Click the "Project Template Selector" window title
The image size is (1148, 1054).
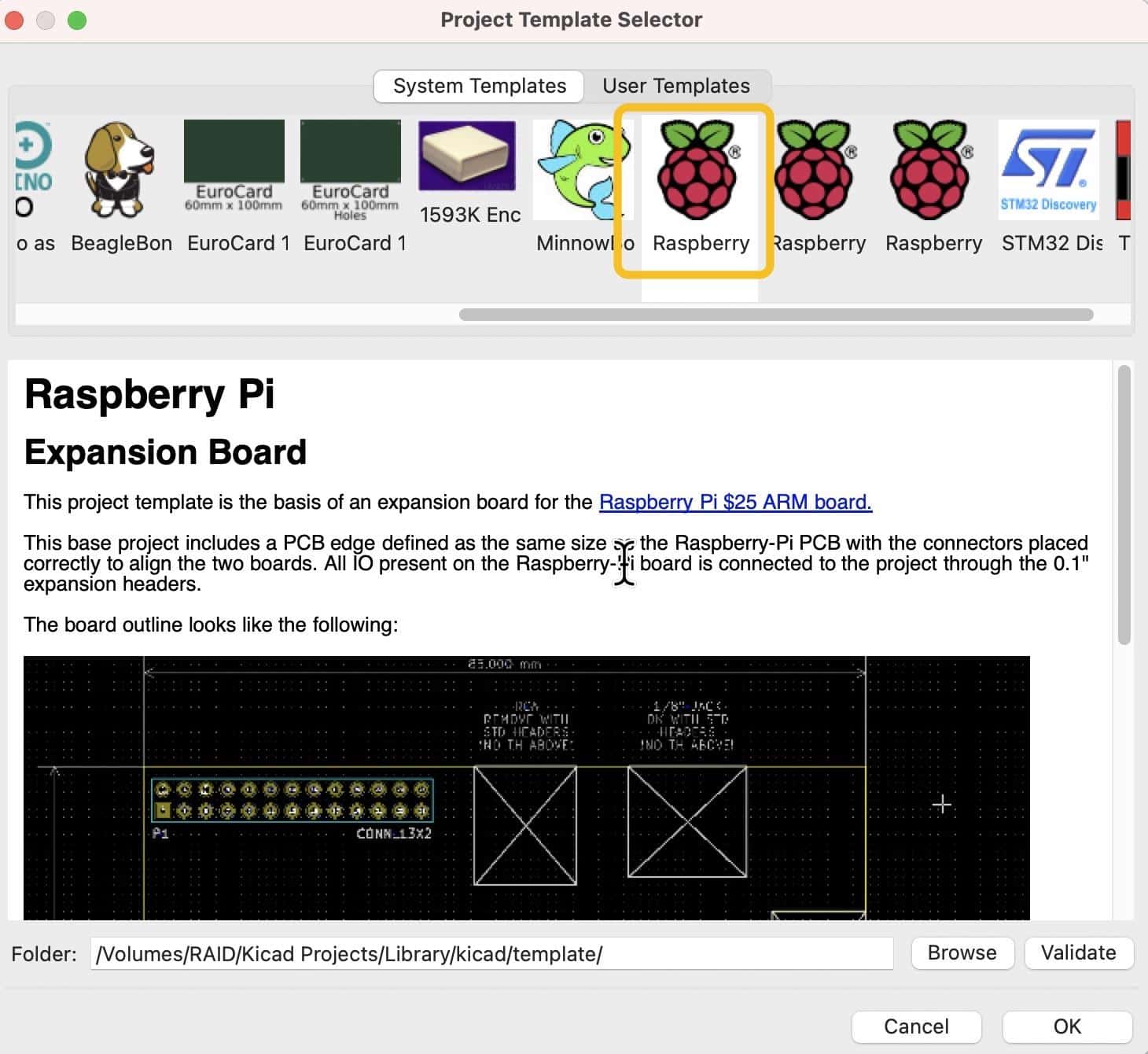[x=571, y=20]
